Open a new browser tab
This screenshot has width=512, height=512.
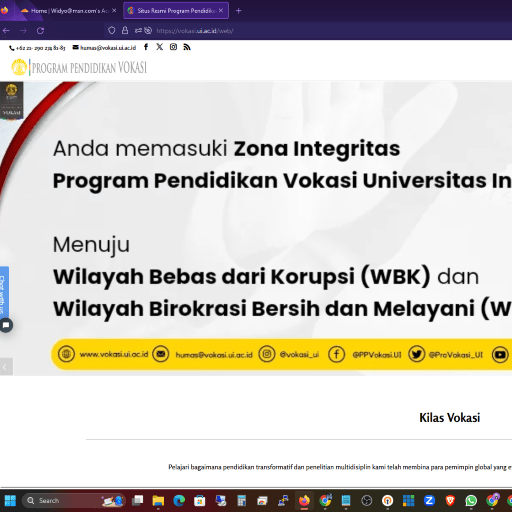point(238,11)
